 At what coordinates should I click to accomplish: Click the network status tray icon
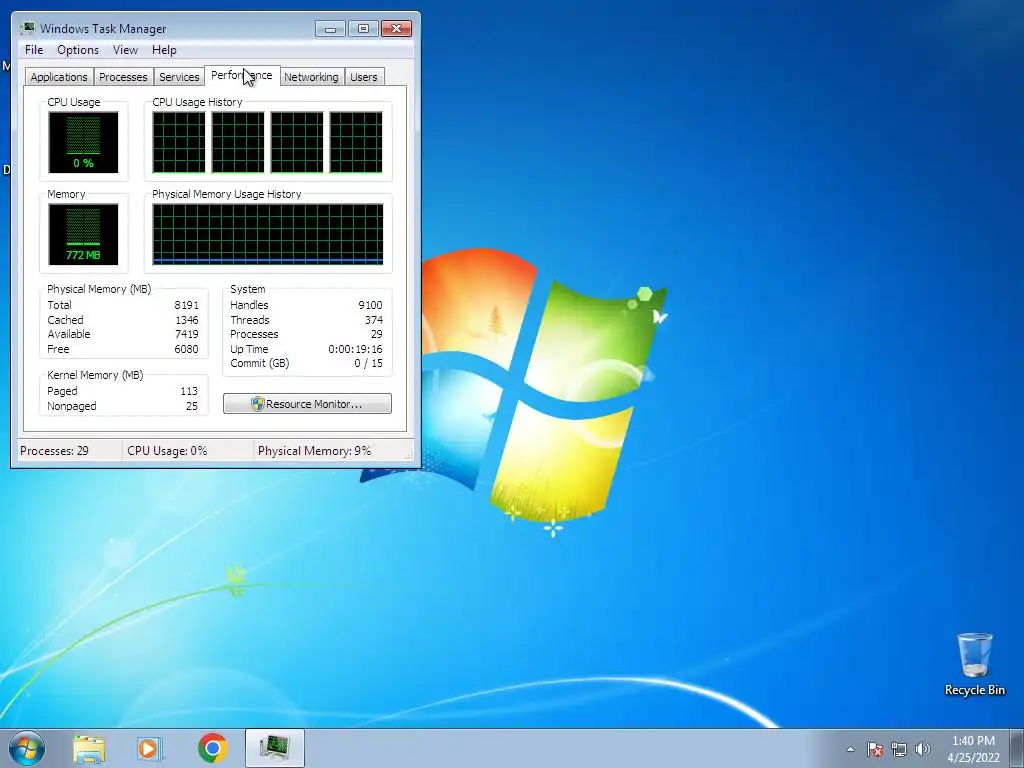point(899,749)
